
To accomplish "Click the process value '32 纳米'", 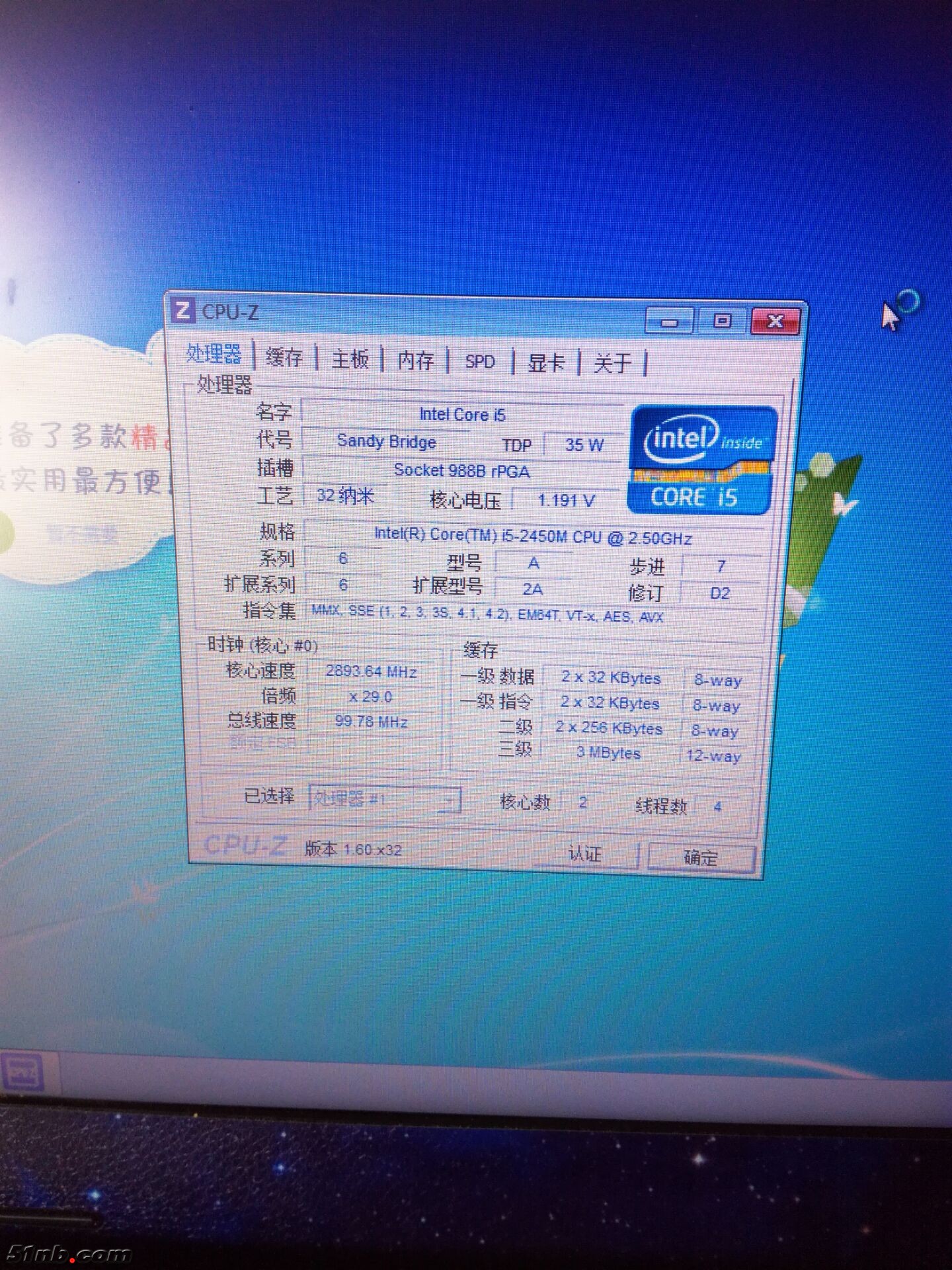I will pos(344,495).
